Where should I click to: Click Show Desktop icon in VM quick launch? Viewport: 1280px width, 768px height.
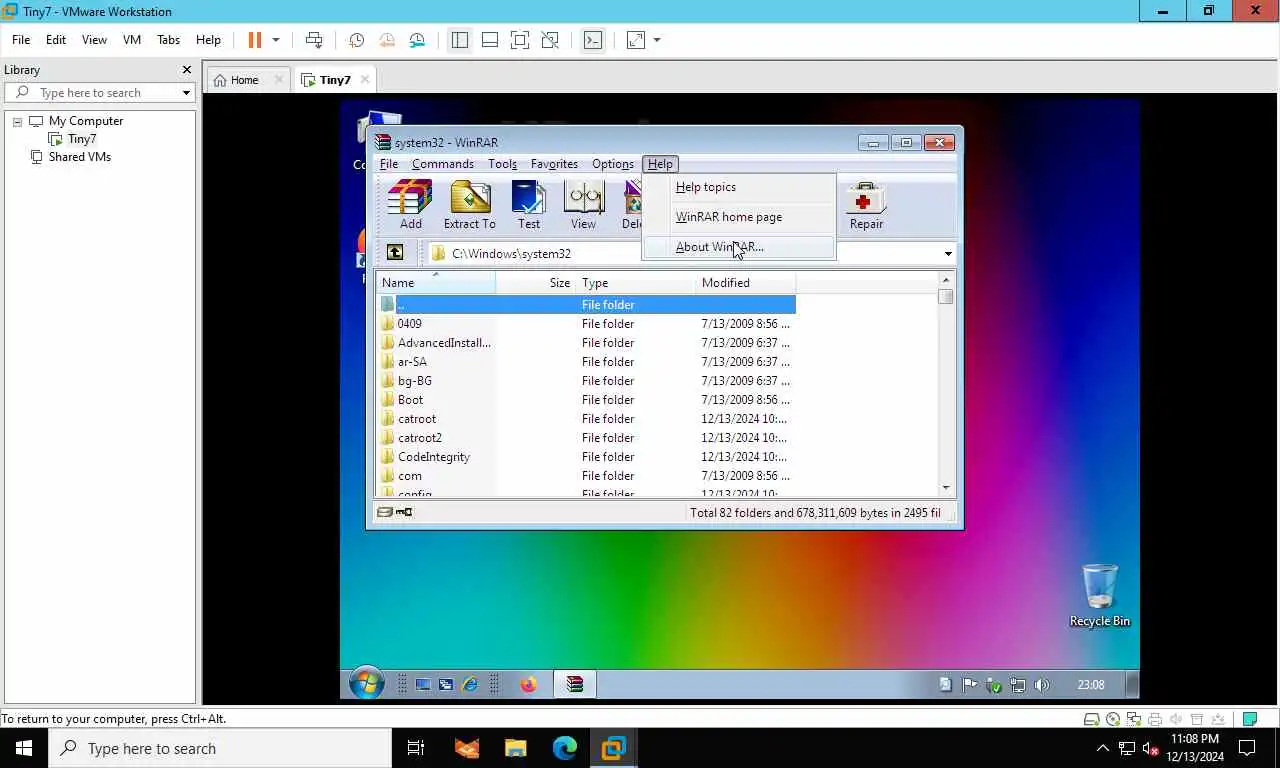pos(423,685)
